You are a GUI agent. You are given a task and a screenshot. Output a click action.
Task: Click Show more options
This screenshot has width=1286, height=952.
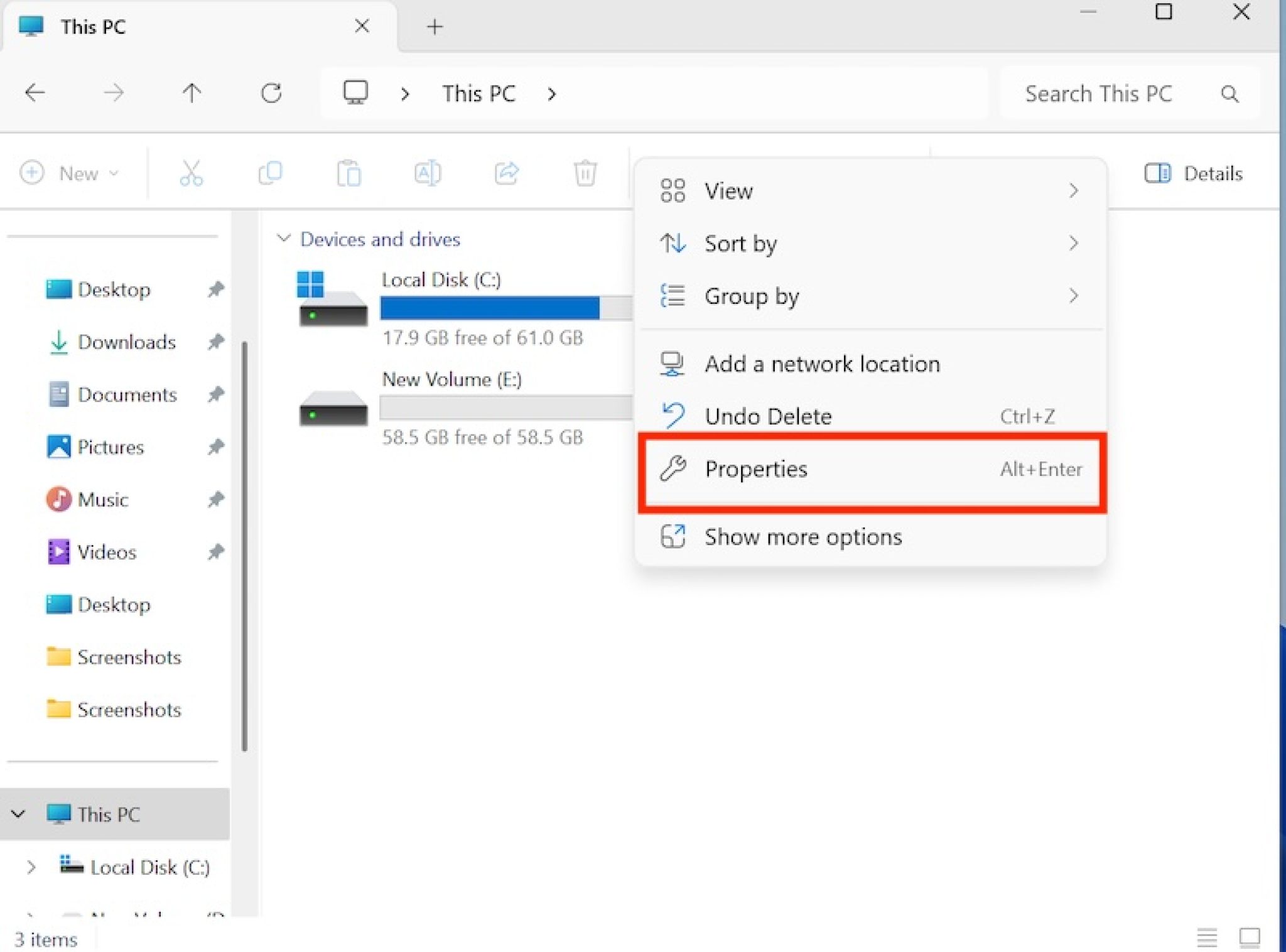pos(803,537)
